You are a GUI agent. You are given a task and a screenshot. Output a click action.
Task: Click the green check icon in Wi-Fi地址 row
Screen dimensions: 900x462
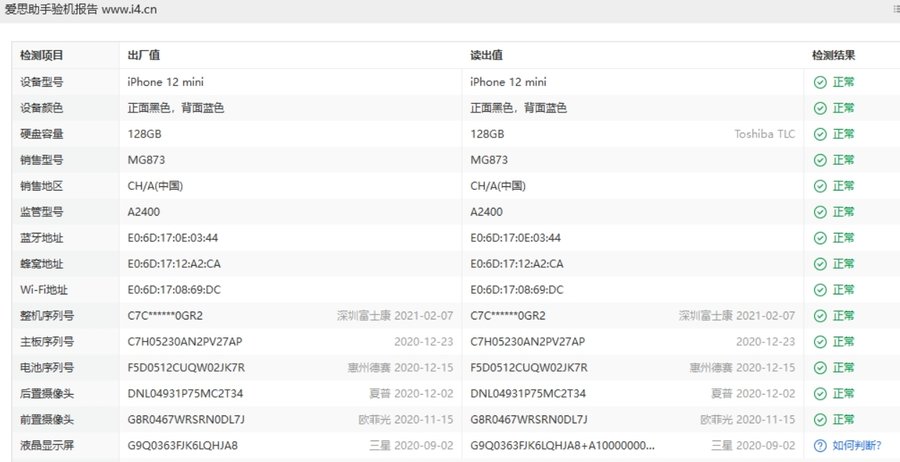click(820, 290)
